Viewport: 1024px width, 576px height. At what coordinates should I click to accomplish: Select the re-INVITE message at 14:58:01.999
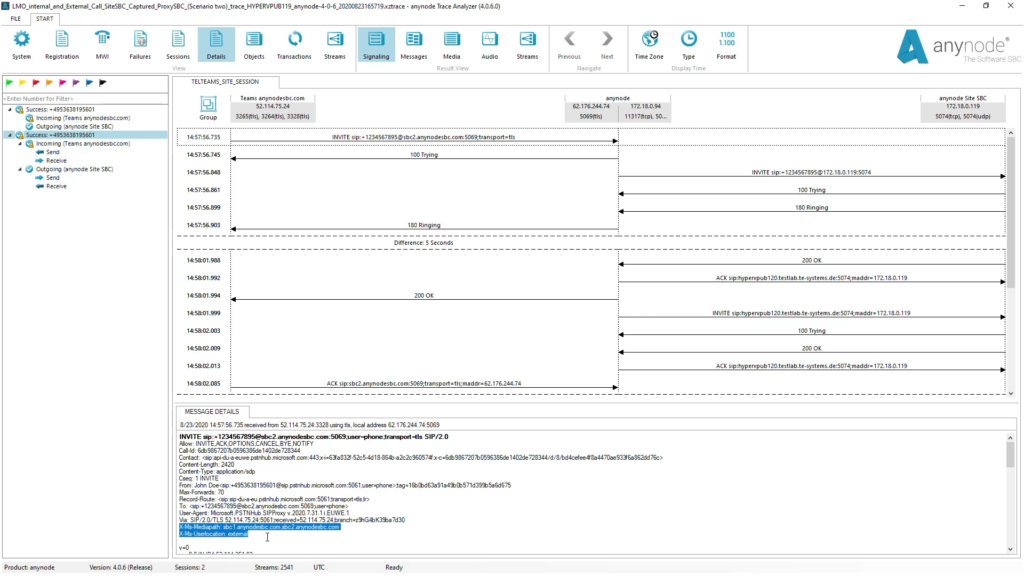click(811, 313)
